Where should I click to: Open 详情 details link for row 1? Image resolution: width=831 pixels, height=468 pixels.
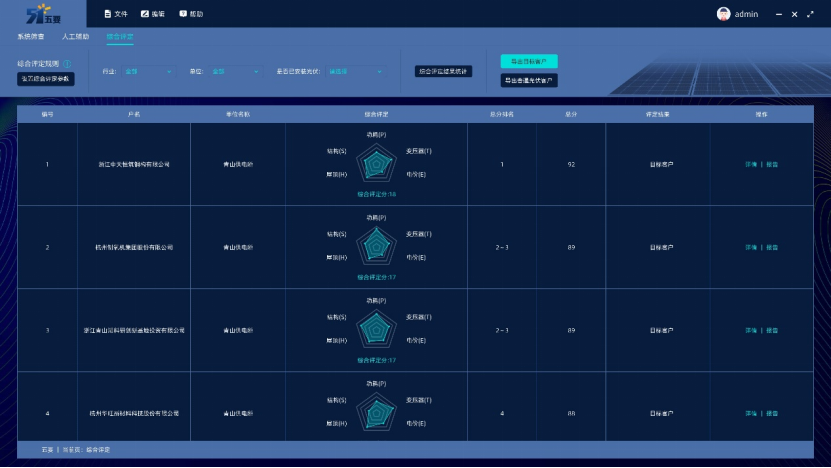click(x=751, y=165)
